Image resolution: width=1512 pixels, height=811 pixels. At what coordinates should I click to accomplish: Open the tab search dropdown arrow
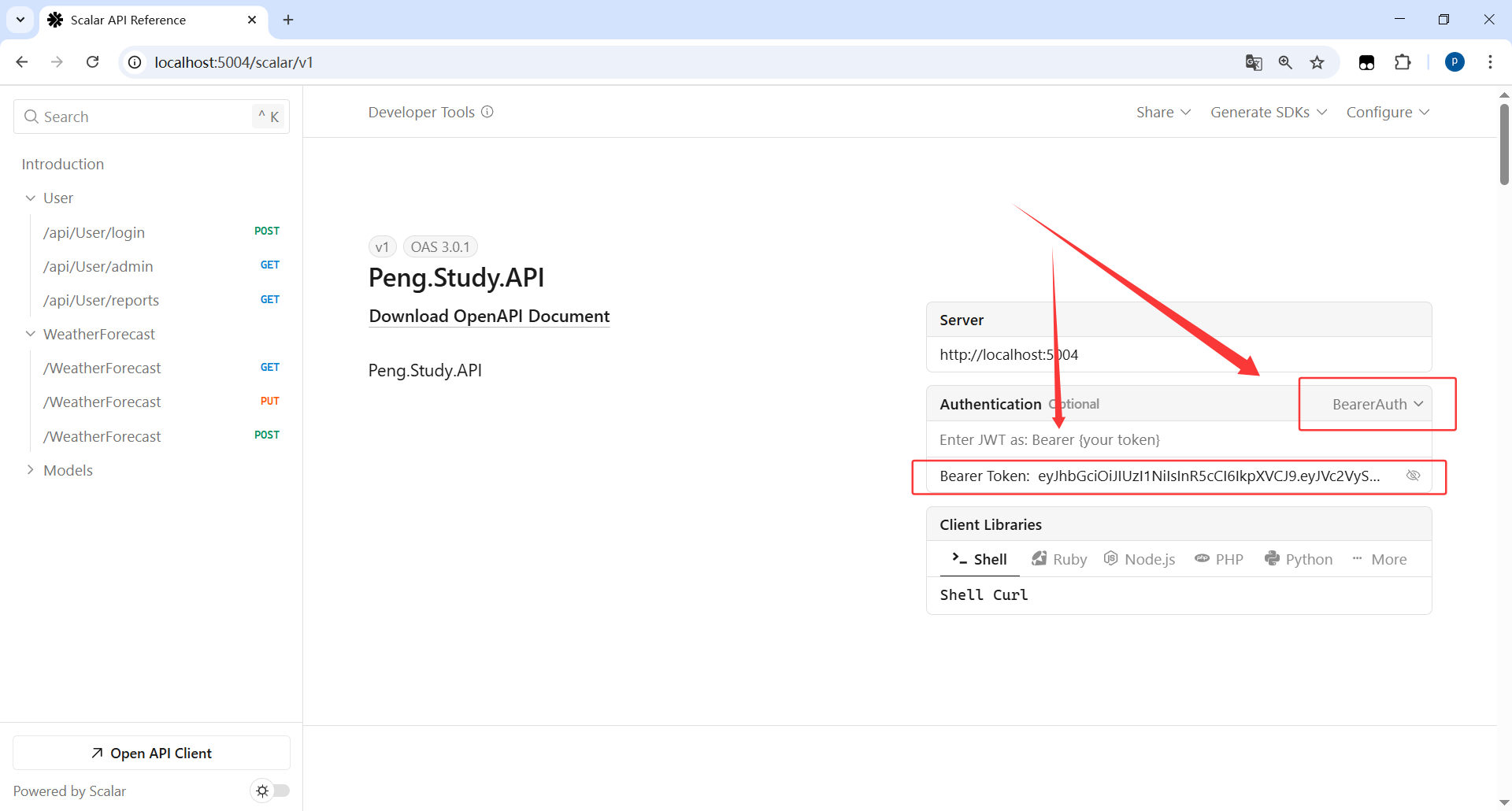click(20, 20)
